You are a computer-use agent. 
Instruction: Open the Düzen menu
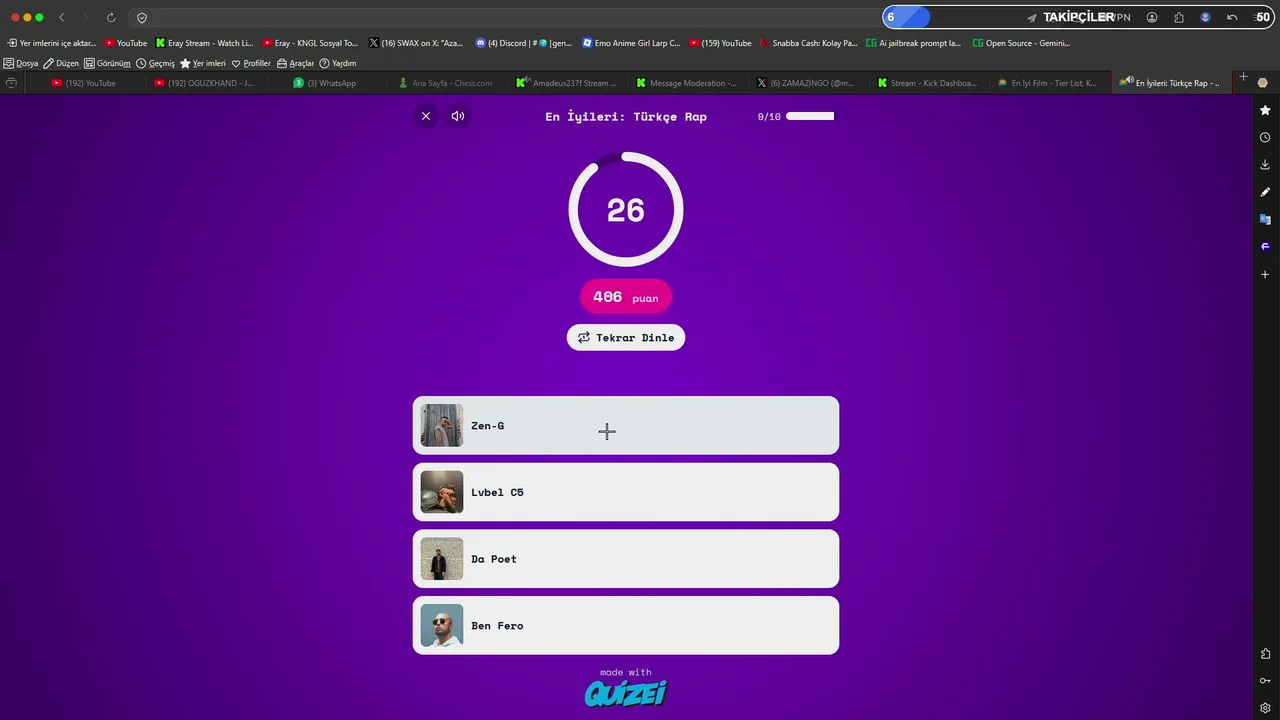(61, 63)
